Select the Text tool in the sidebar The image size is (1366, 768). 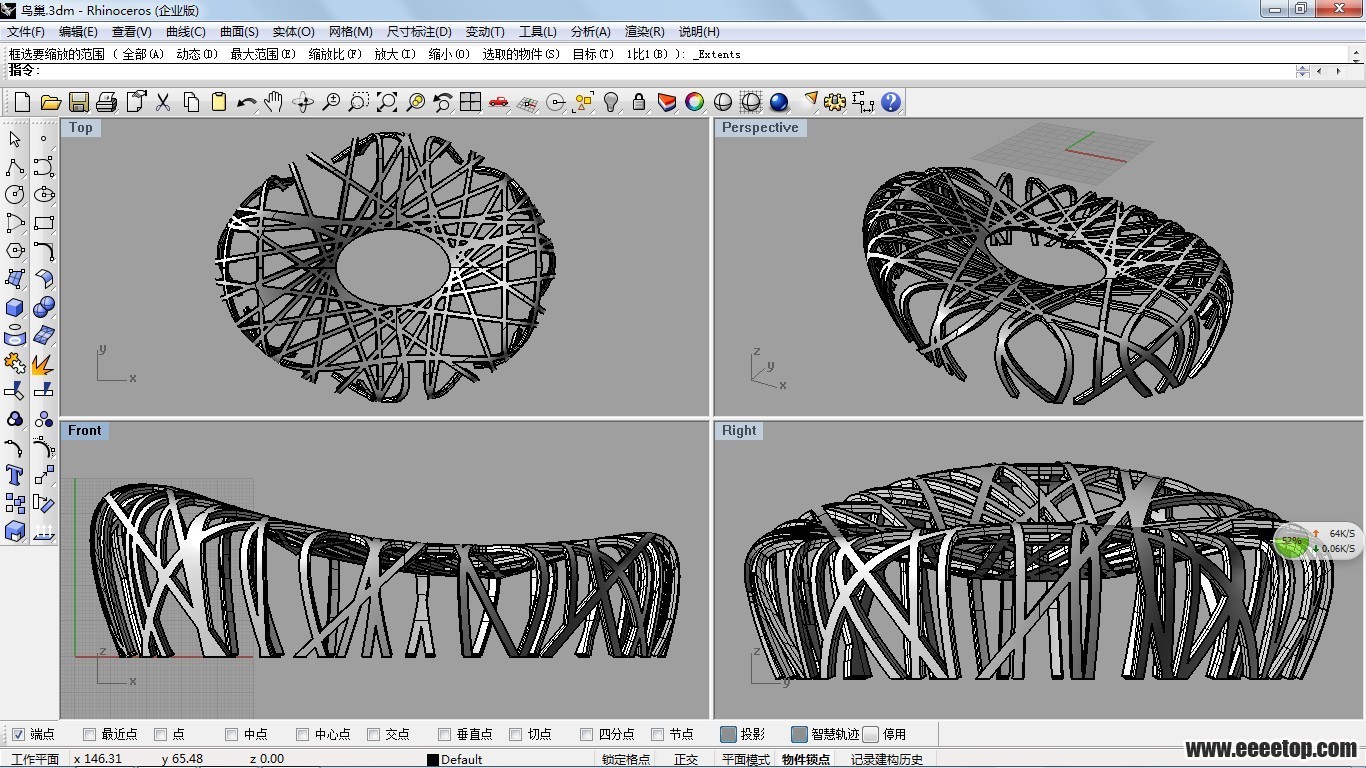(x=15, y=475)
